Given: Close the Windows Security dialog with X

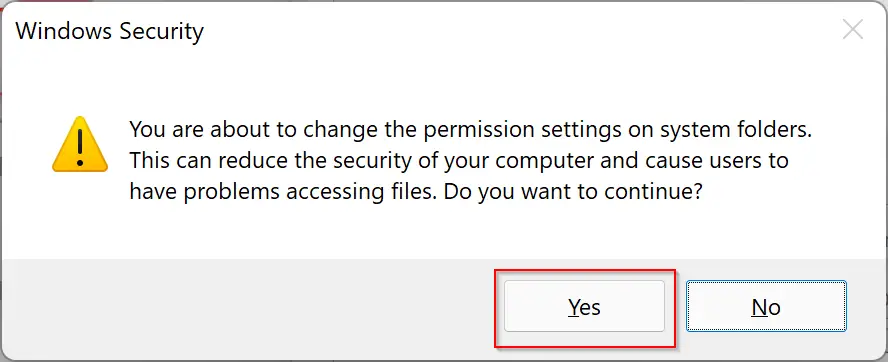Looking at the screenshot, I should [x=852, y=29].
